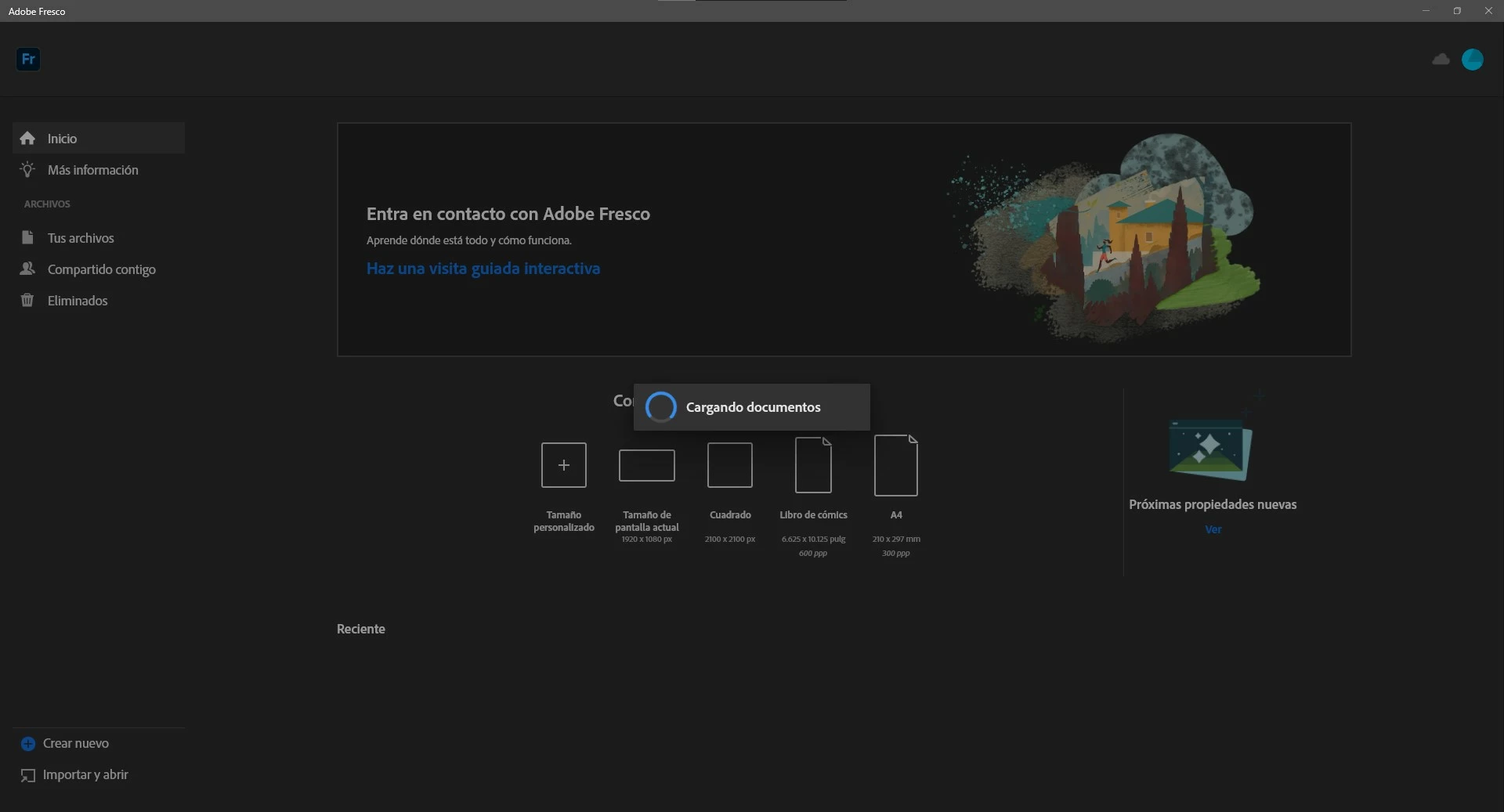Click the ARCHIVOS section label
Image resolution: width=1504 pixels, height=812 pixels.
(x=47, y=204)
